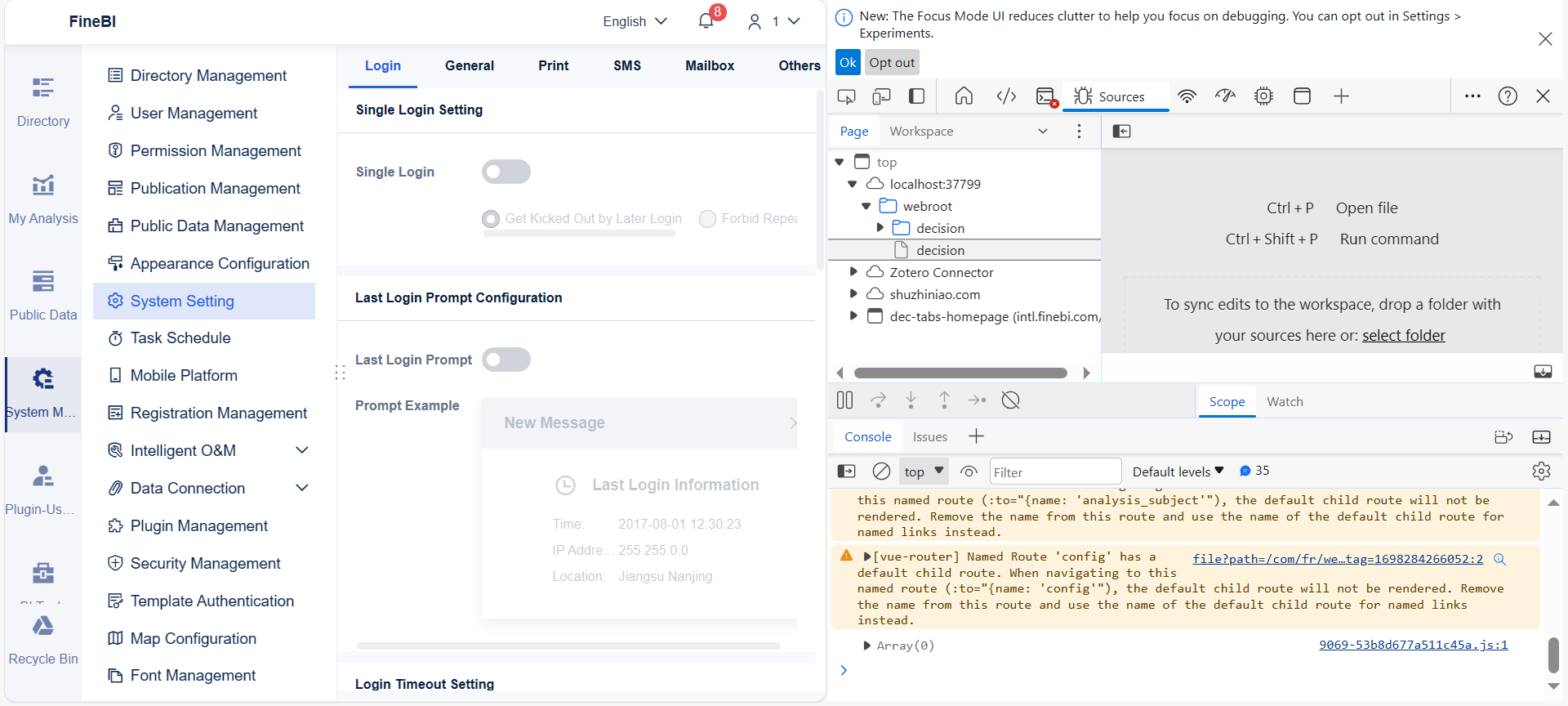Toggle the console sidebar button
Screen dimensions: 1568x706
click(846, 471)
